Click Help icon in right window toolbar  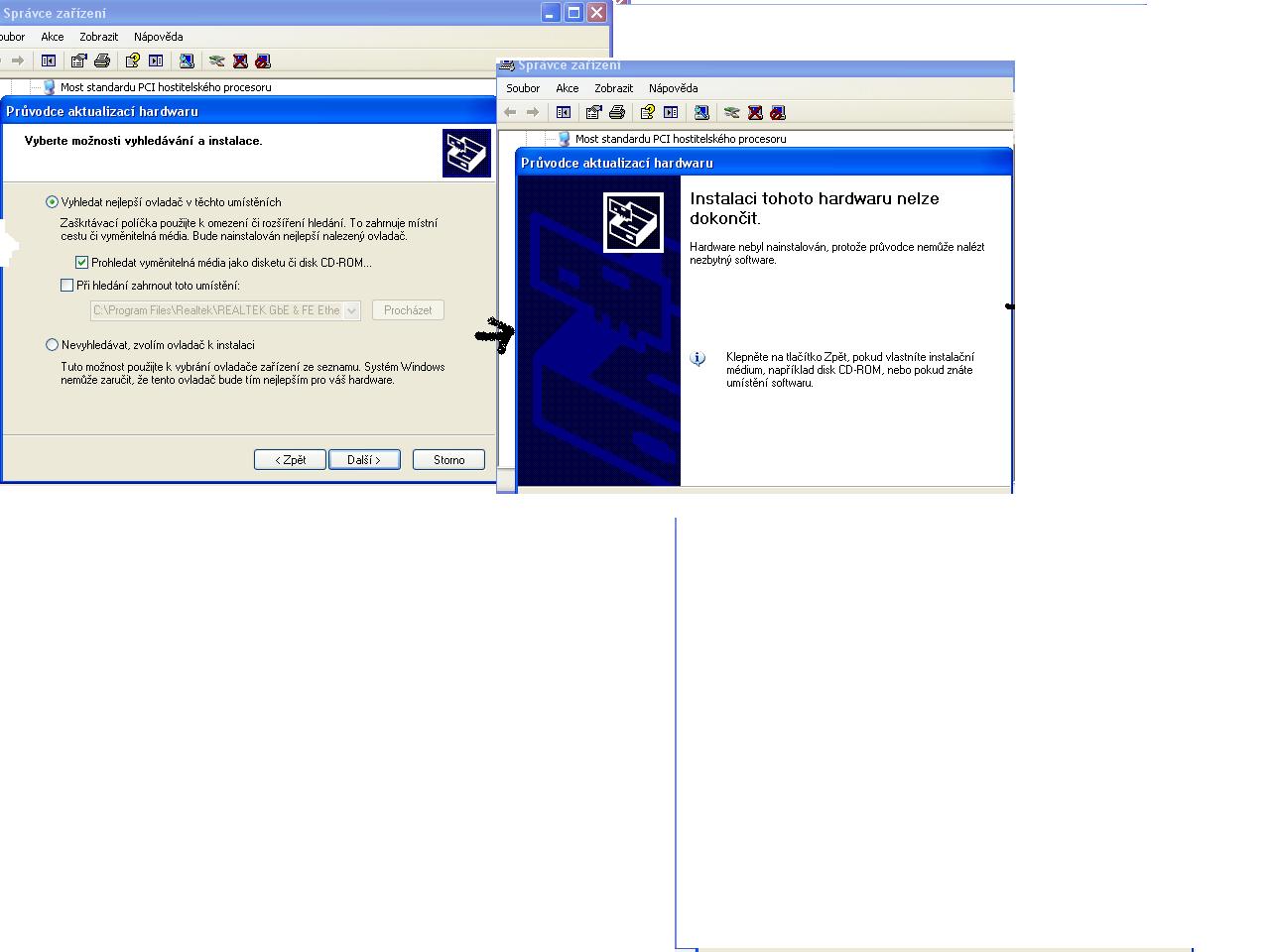(647, 112)
